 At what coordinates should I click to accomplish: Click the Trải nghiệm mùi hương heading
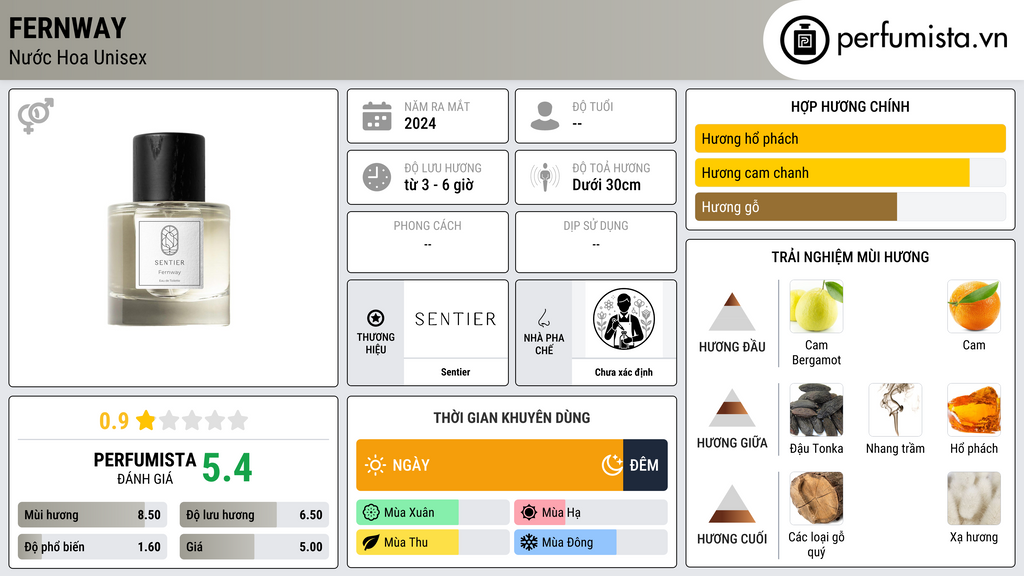click(x=850, y=257)
